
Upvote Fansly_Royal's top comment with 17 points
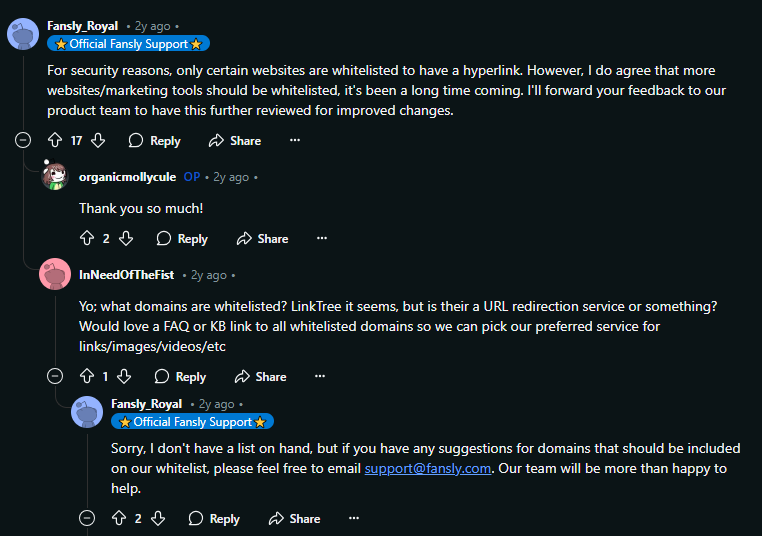(55, 140)
